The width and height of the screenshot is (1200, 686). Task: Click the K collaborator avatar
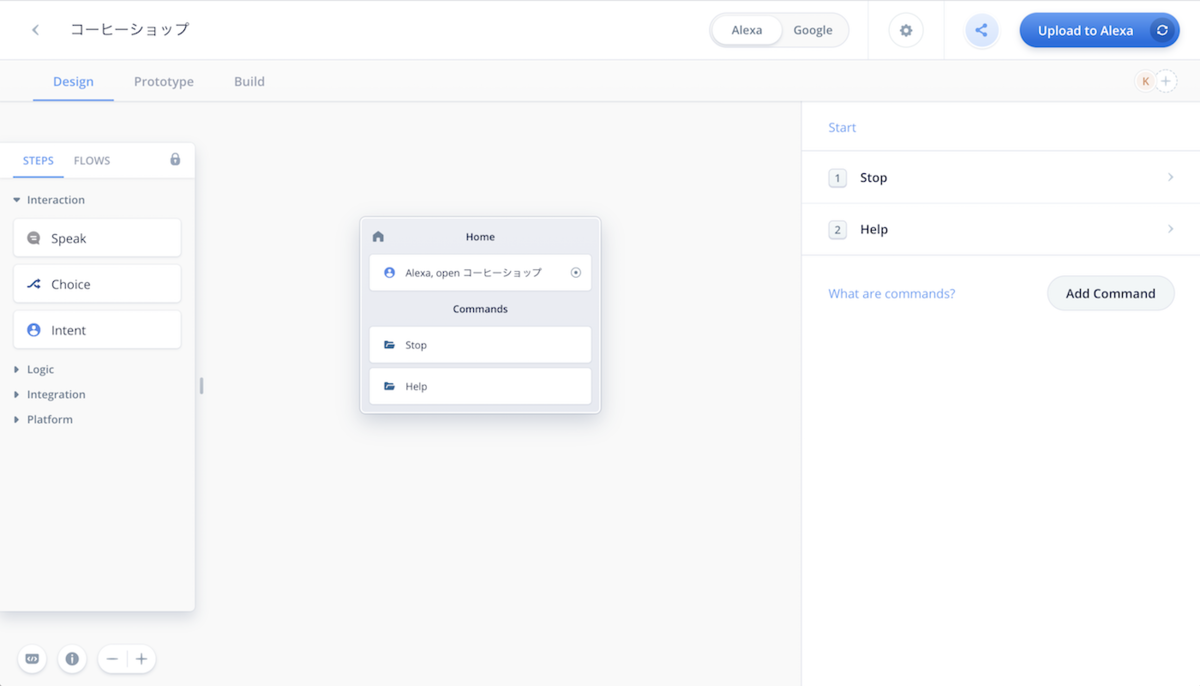[1145, 81]
